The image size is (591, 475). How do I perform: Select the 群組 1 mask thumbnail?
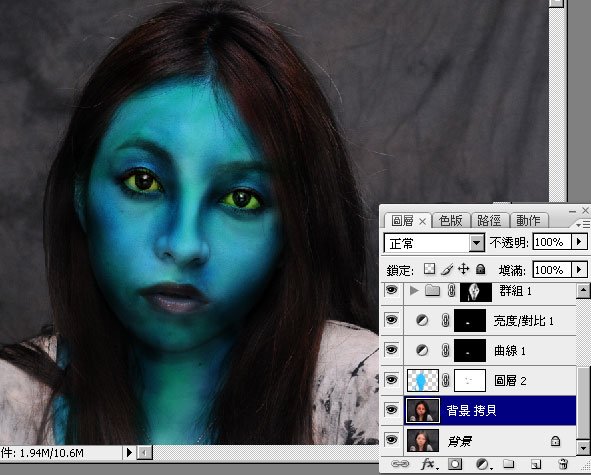(x=476, y=293)
